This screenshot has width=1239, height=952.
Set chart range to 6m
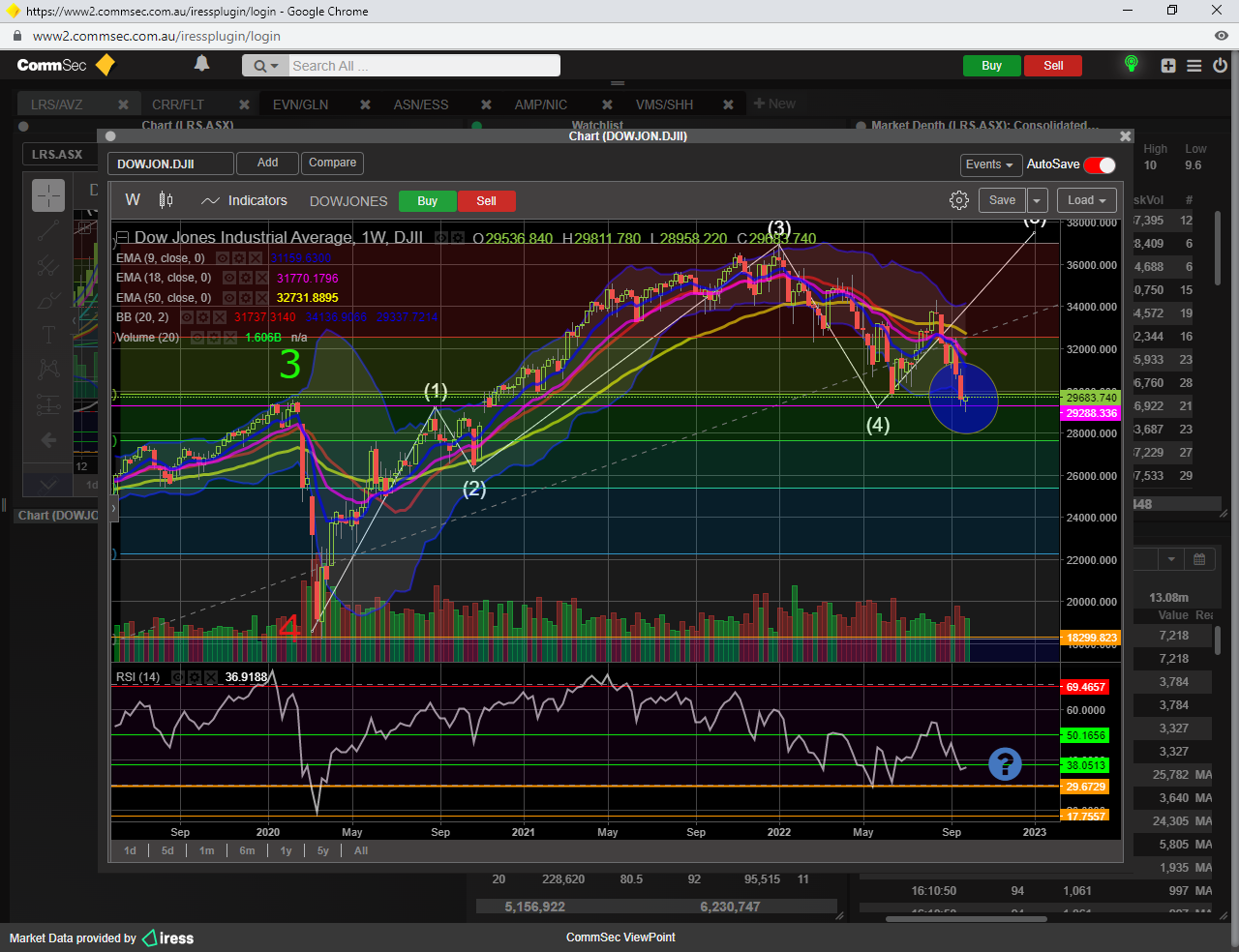248,850
